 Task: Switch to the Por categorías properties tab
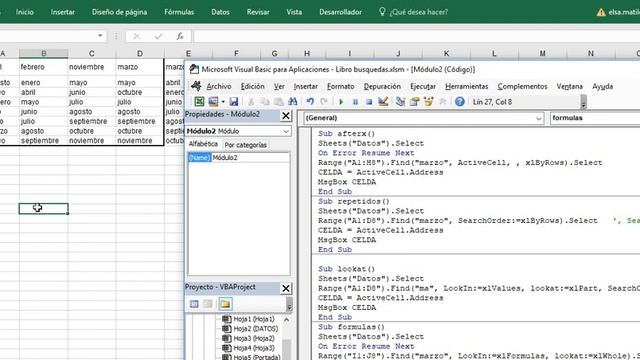(x=245, y=145)
